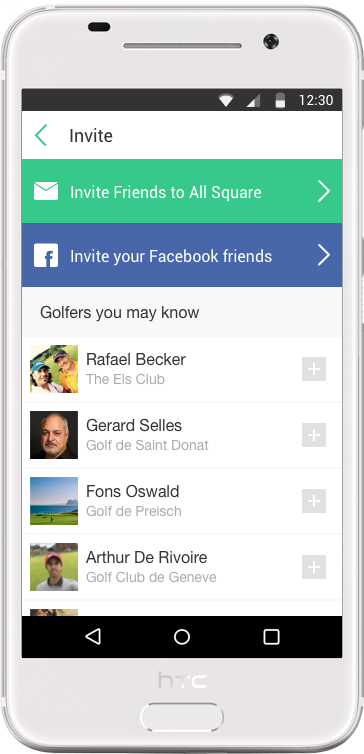Select Invite your Facebook friends

[x=182, y=255]
